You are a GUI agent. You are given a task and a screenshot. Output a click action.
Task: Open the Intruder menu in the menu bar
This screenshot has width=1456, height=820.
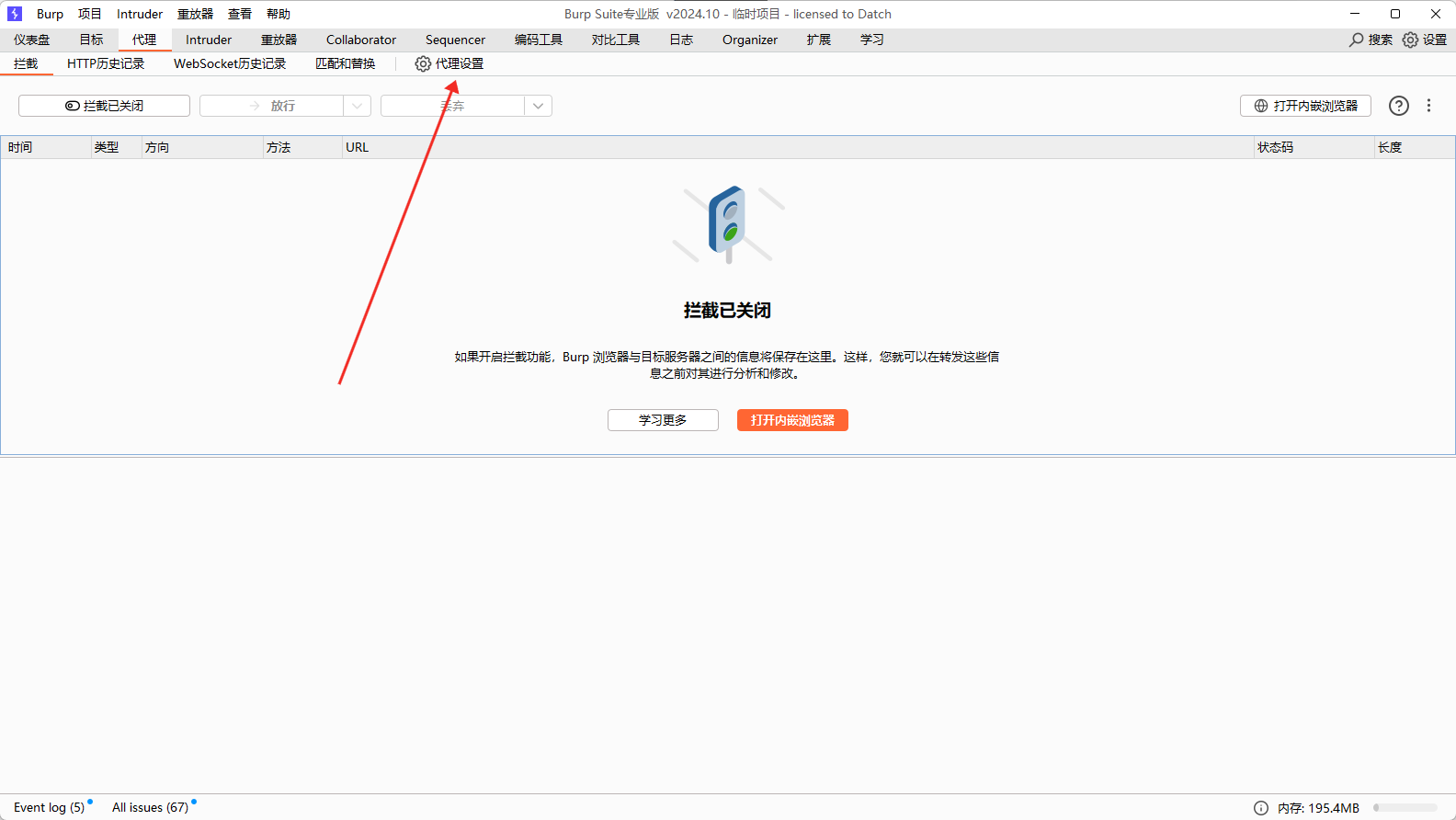pos(140,14)
